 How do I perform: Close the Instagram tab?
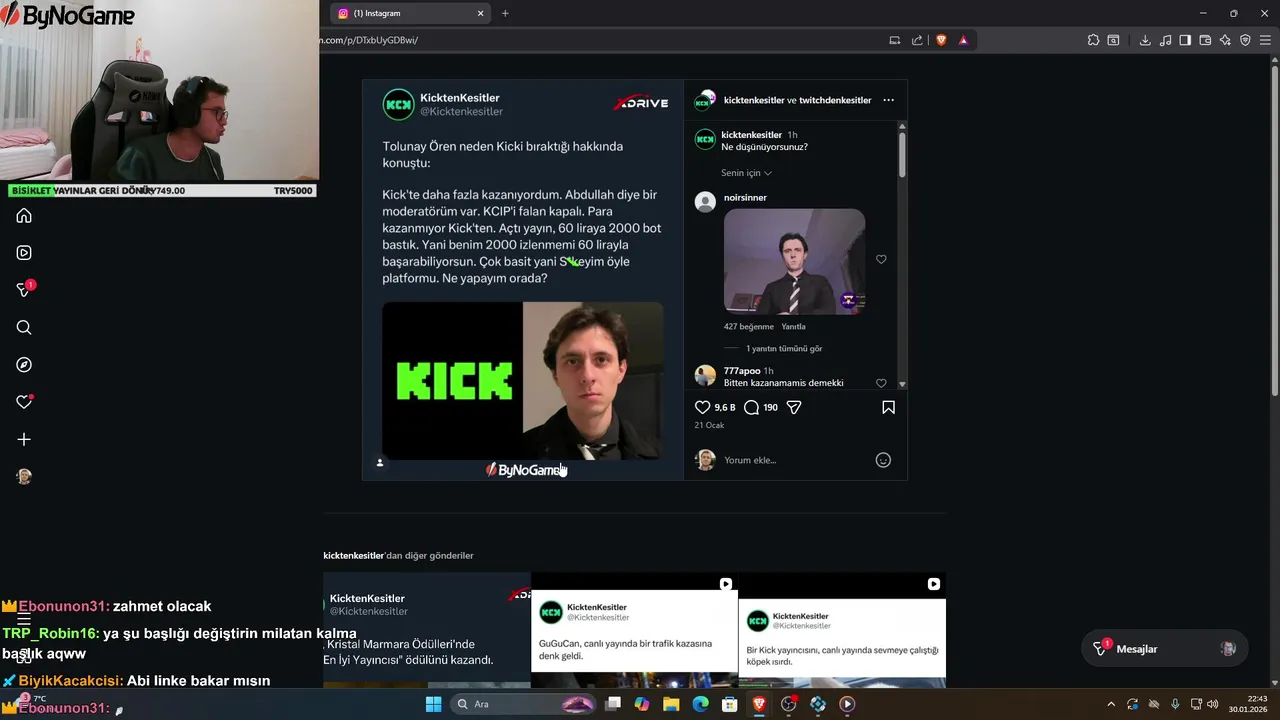[x=480, y=13]
